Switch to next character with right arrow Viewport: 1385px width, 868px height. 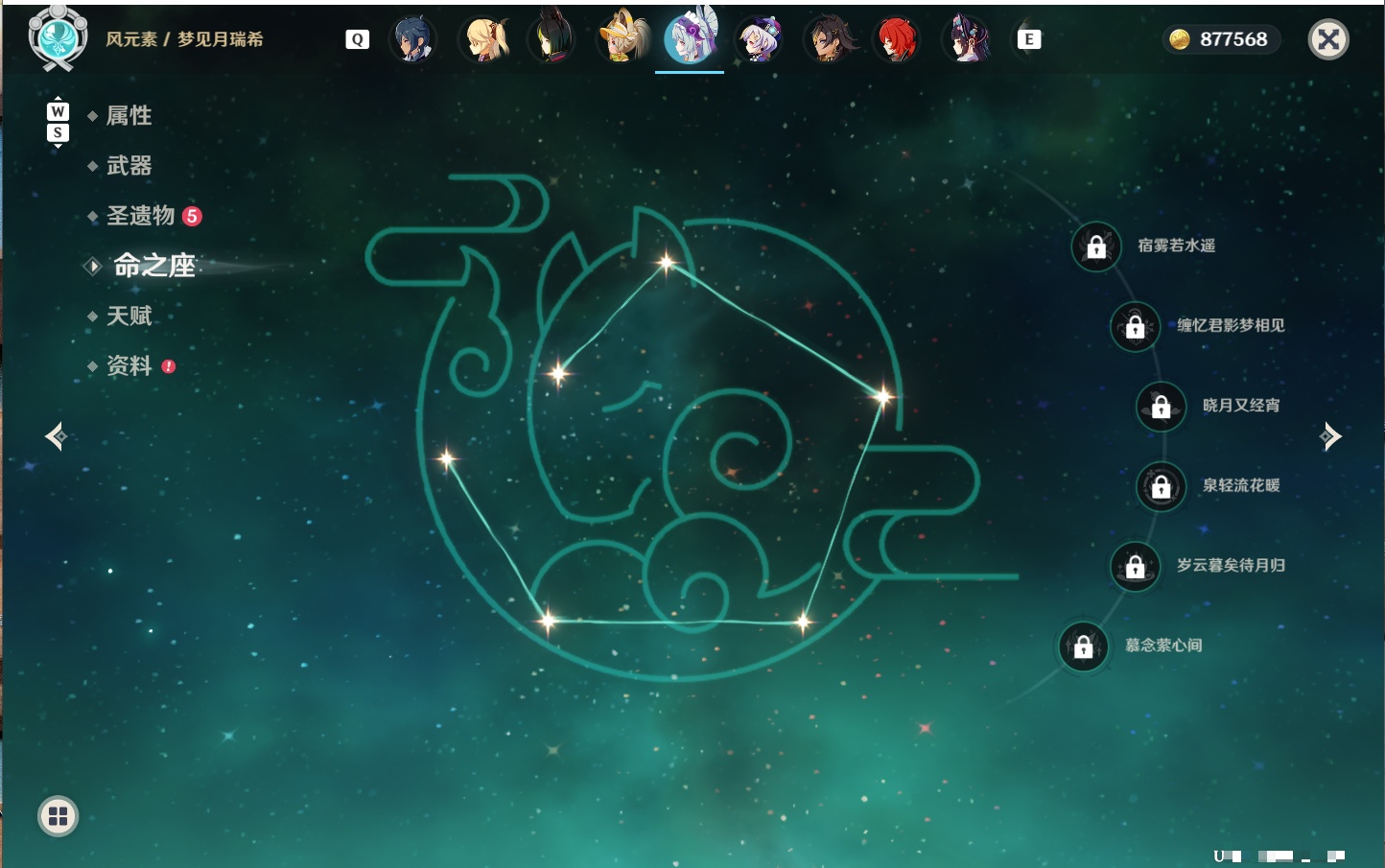(x=1330, y=436)
